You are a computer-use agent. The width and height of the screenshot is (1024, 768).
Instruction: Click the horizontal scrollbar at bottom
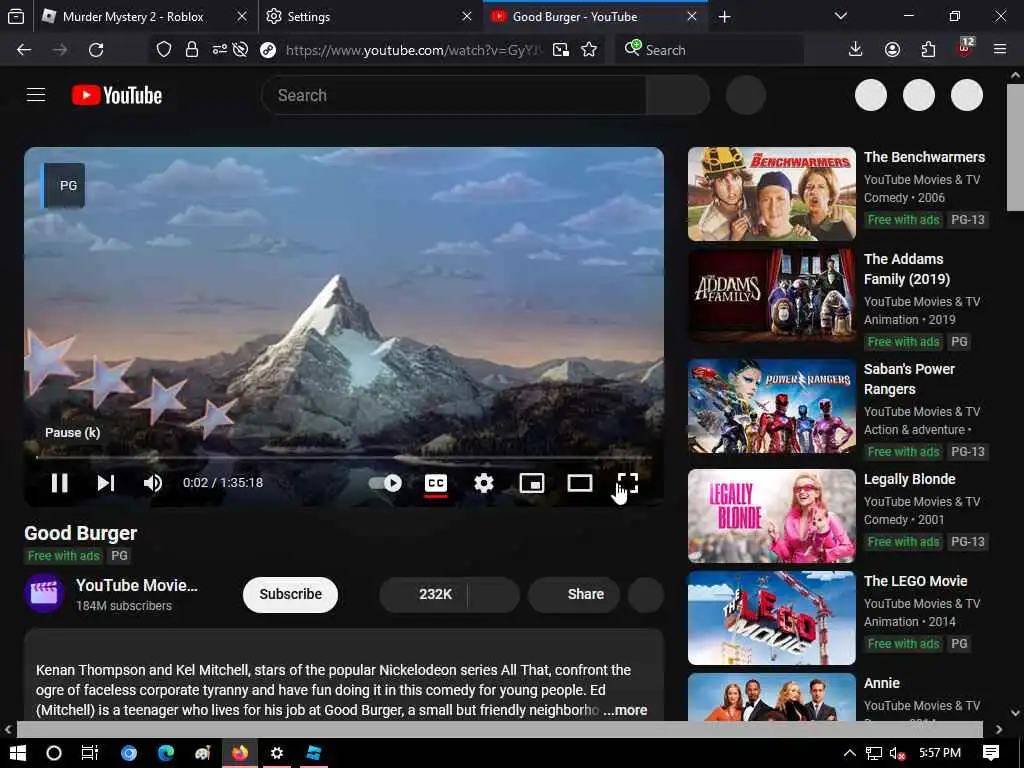tap(500, 729)
